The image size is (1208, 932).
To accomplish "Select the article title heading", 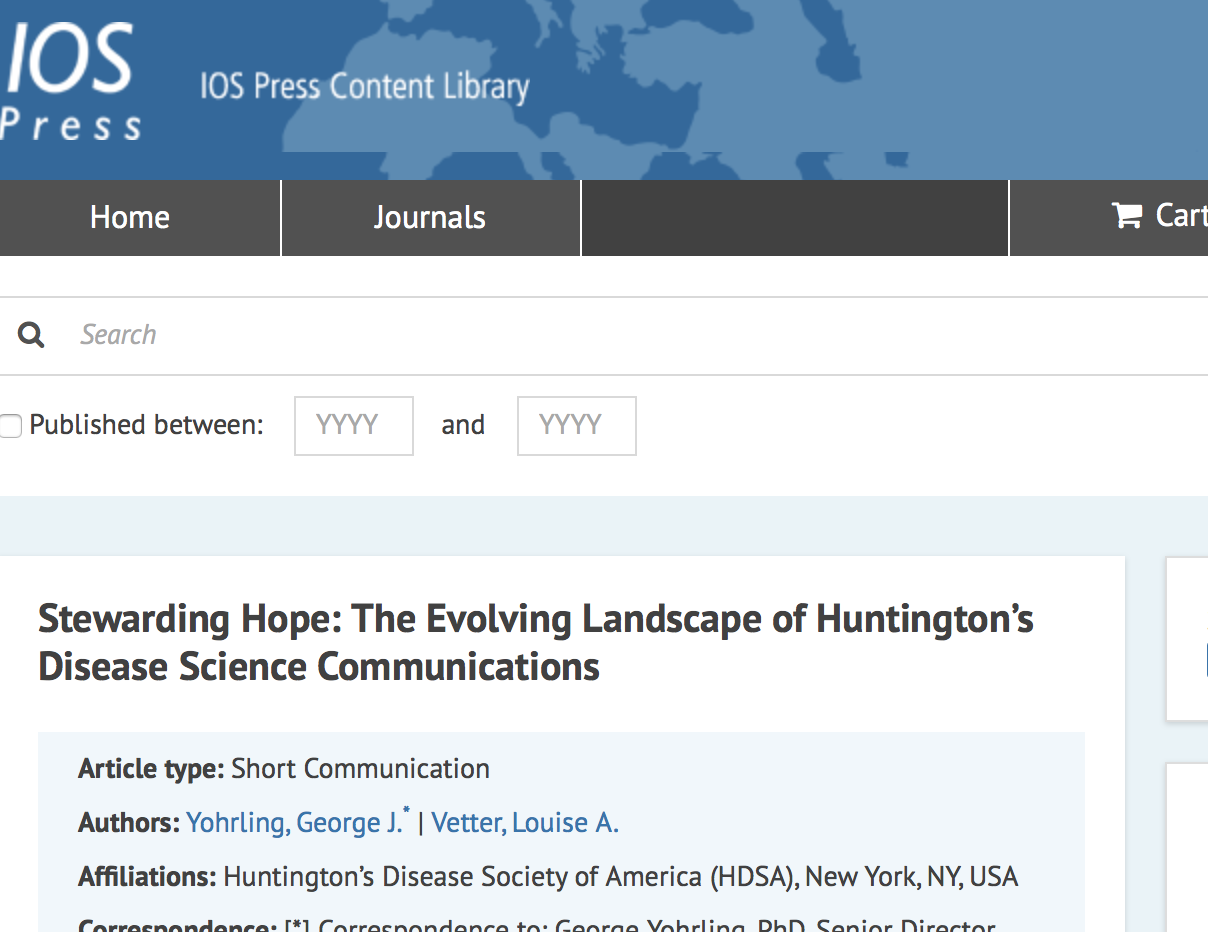I will pyautogui.click(x=536, y=642).
